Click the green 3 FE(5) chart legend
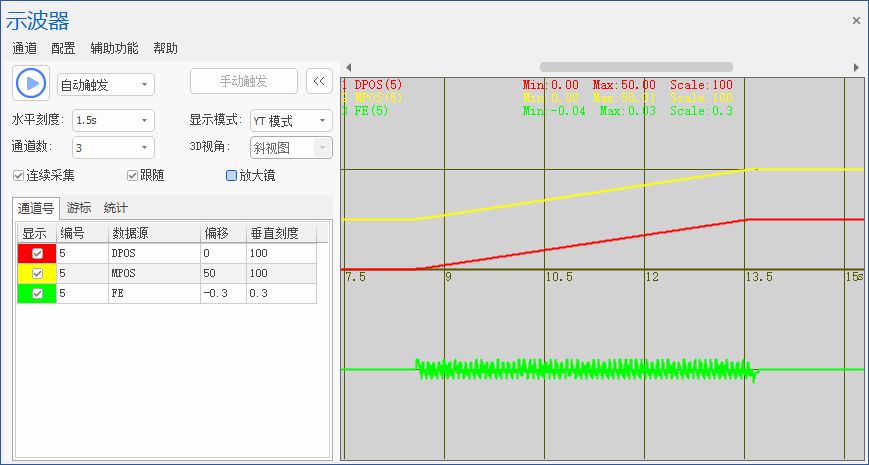The height and width of the screenshot is (465, 869). (x=365, y=111)
